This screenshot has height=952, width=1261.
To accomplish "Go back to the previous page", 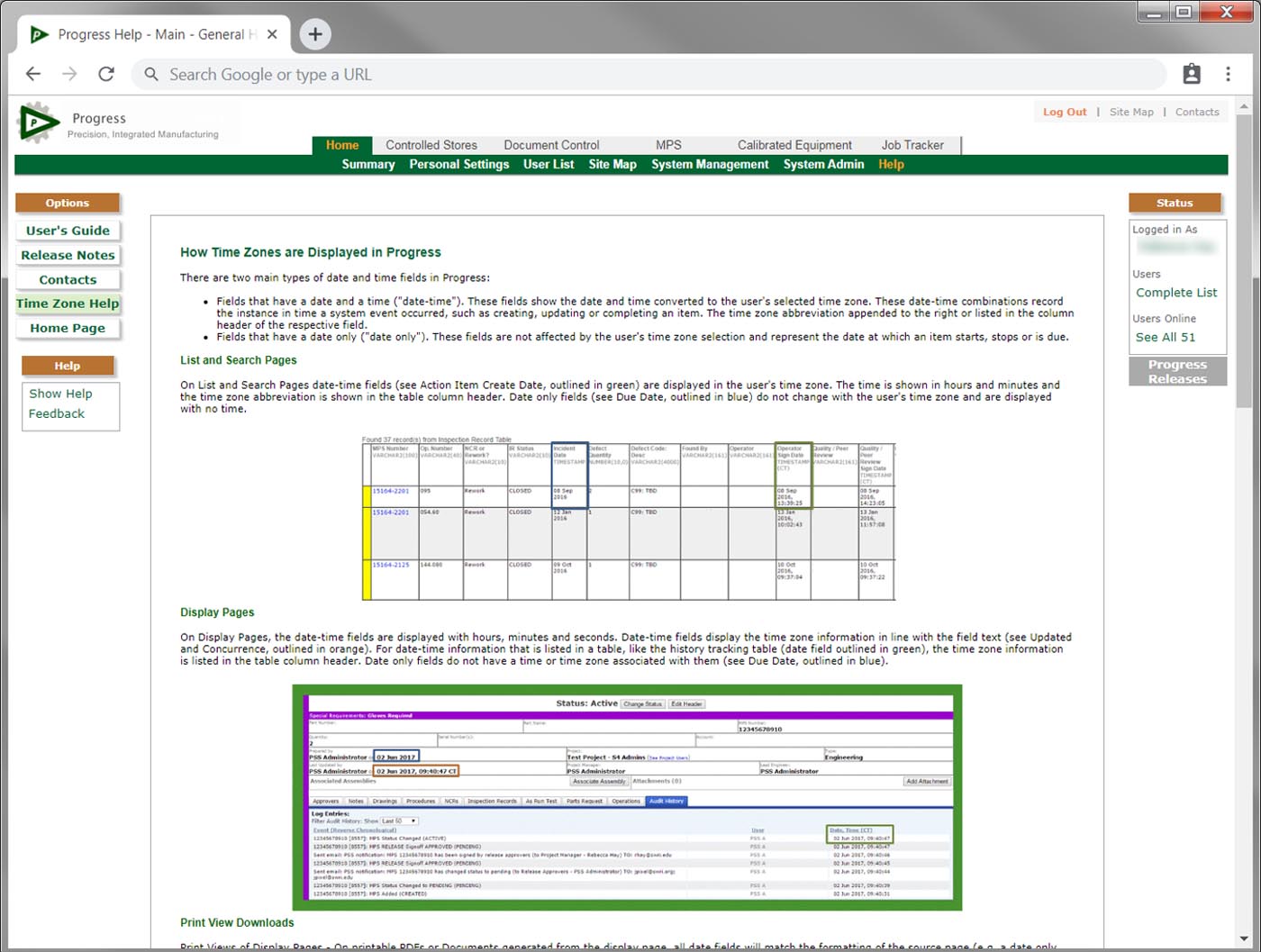I will click(32, 74).
